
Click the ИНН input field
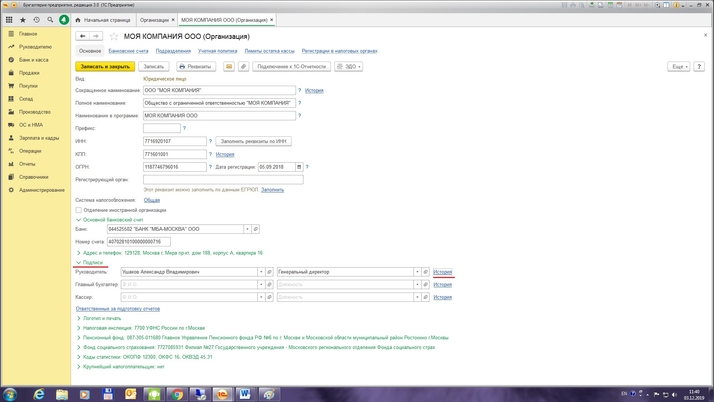click(175, 141)
